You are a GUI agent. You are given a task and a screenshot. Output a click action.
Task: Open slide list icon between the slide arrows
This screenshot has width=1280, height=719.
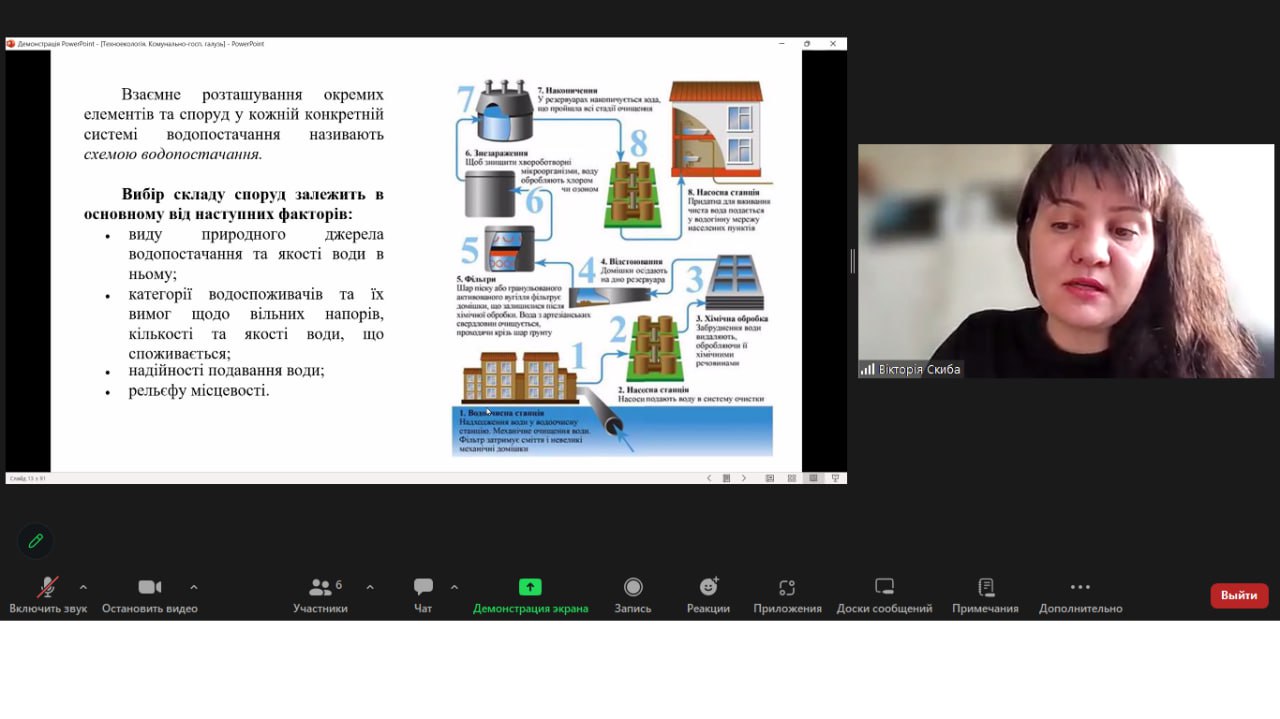[727, 478]
